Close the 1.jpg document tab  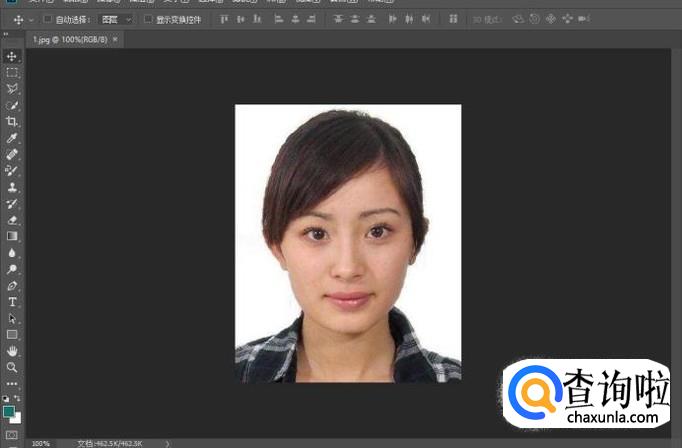[115, 39]
